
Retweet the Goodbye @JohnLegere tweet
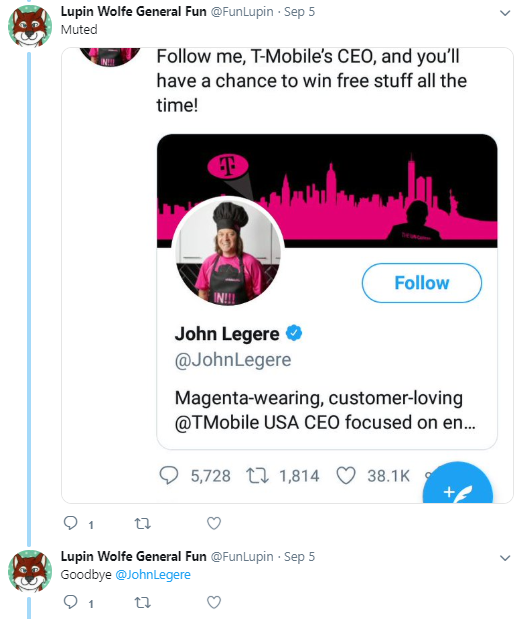click(142, 603)
